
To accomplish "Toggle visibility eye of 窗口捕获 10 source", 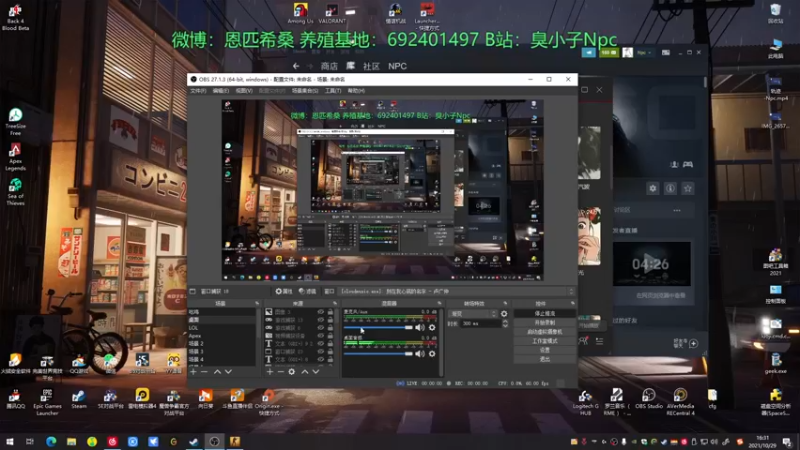I will [x=320, y=352].
